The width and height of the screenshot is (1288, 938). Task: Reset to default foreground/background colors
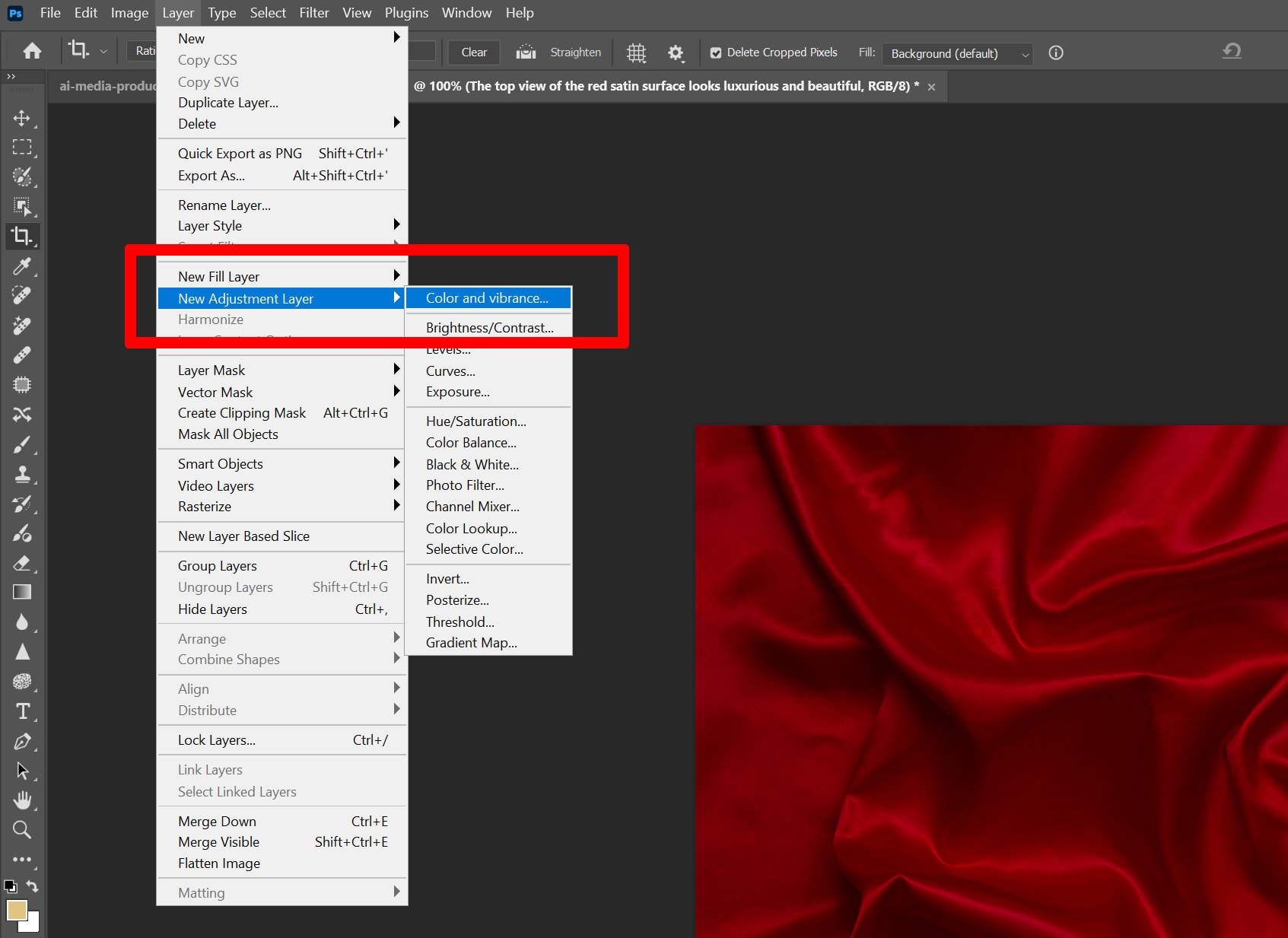[x=10, y=886]
